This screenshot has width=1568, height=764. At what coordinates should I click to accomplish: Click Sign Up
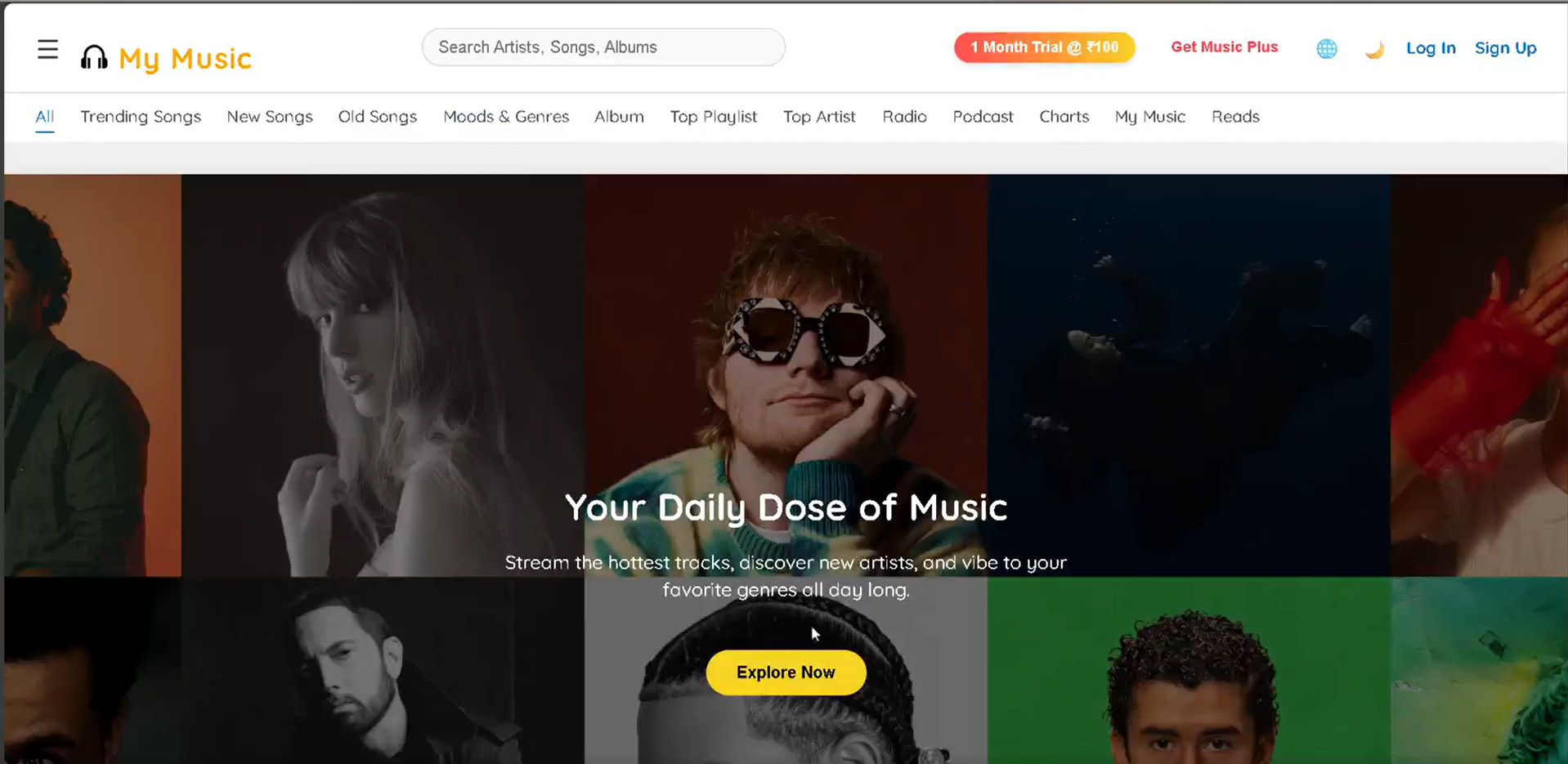click(1505, 48)
